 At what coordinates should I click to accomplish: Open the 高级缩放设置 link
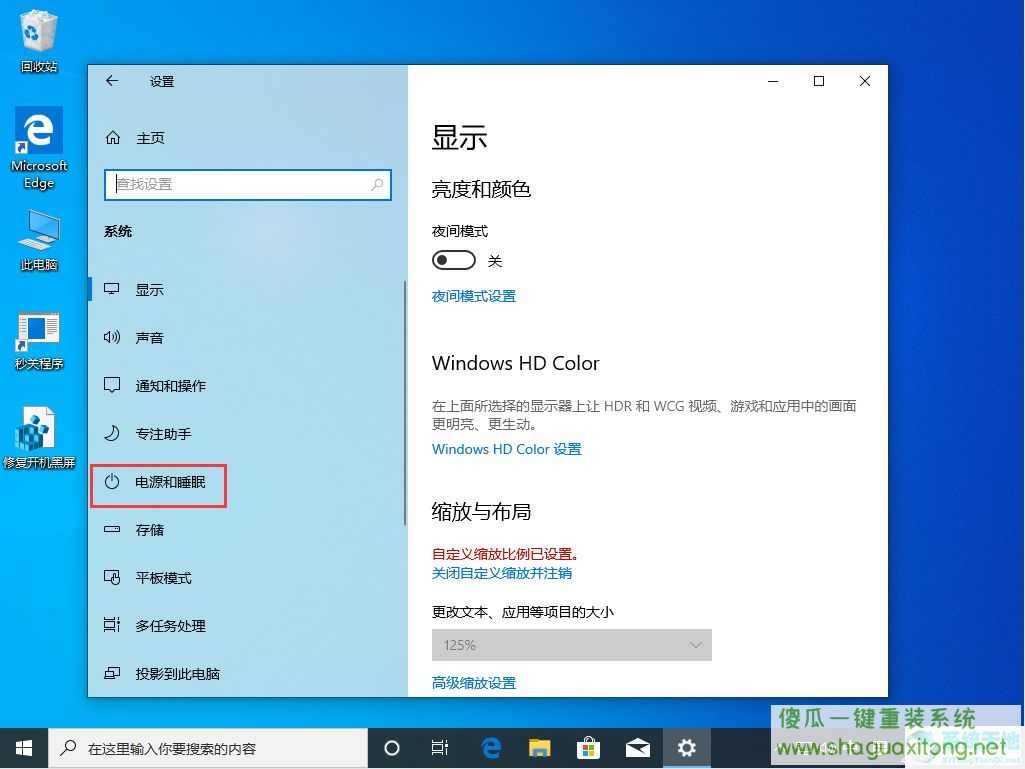[x=473, y=683]
